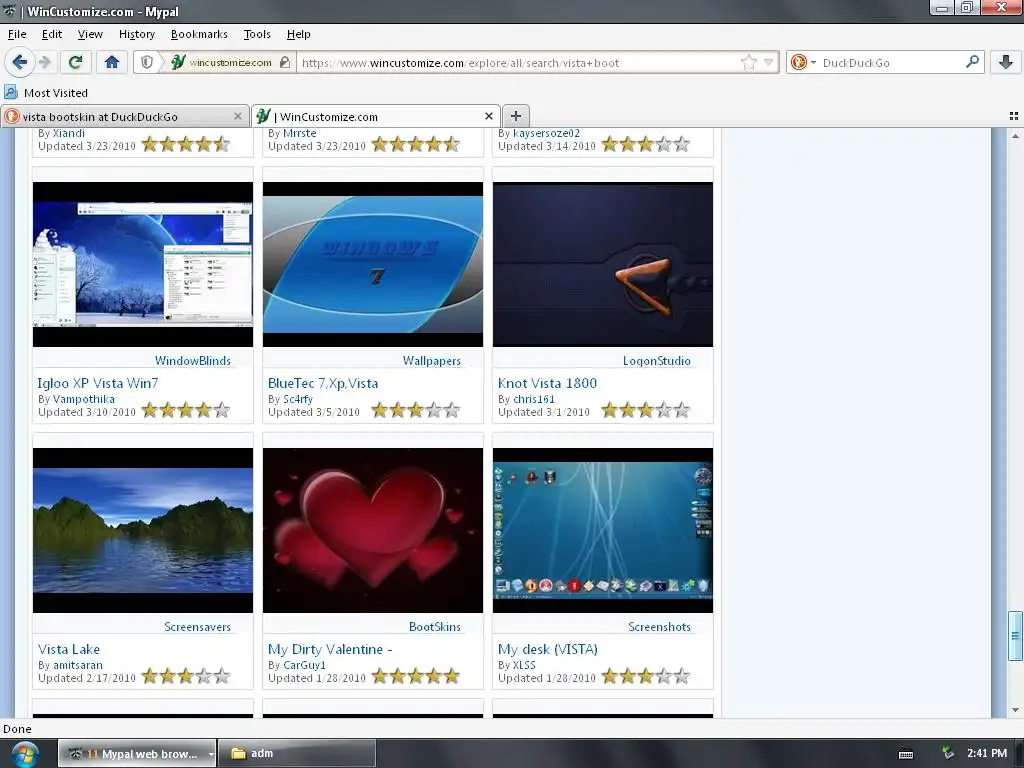The image size is (1024, 768).
Task: Open the File menu
Action: point(17,34)
